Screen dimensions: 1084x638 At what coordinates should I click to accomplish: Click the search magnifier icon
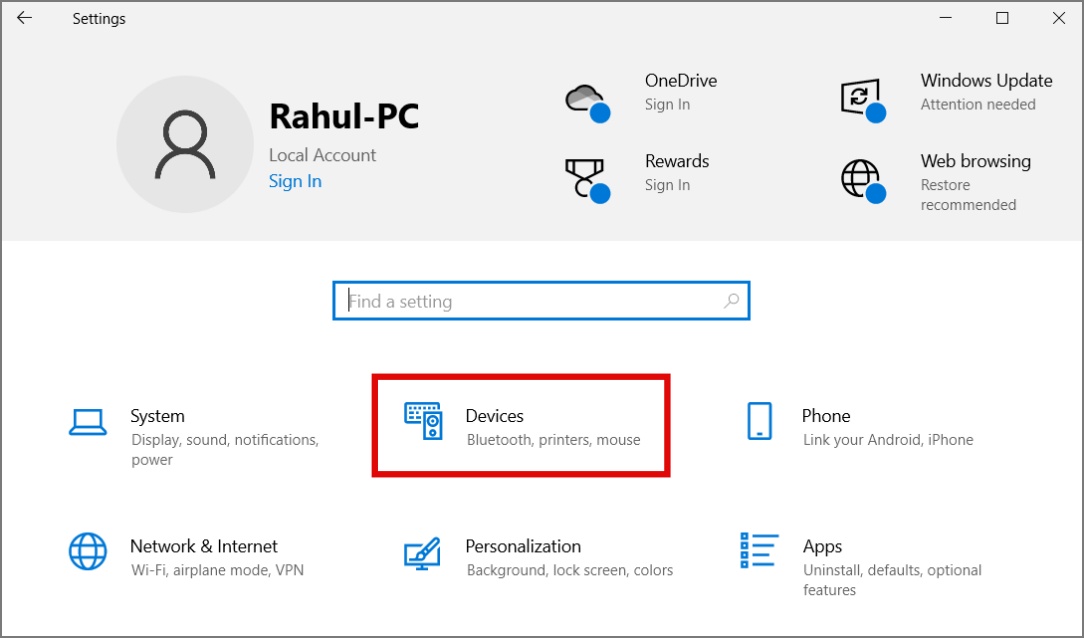point(732,301)
